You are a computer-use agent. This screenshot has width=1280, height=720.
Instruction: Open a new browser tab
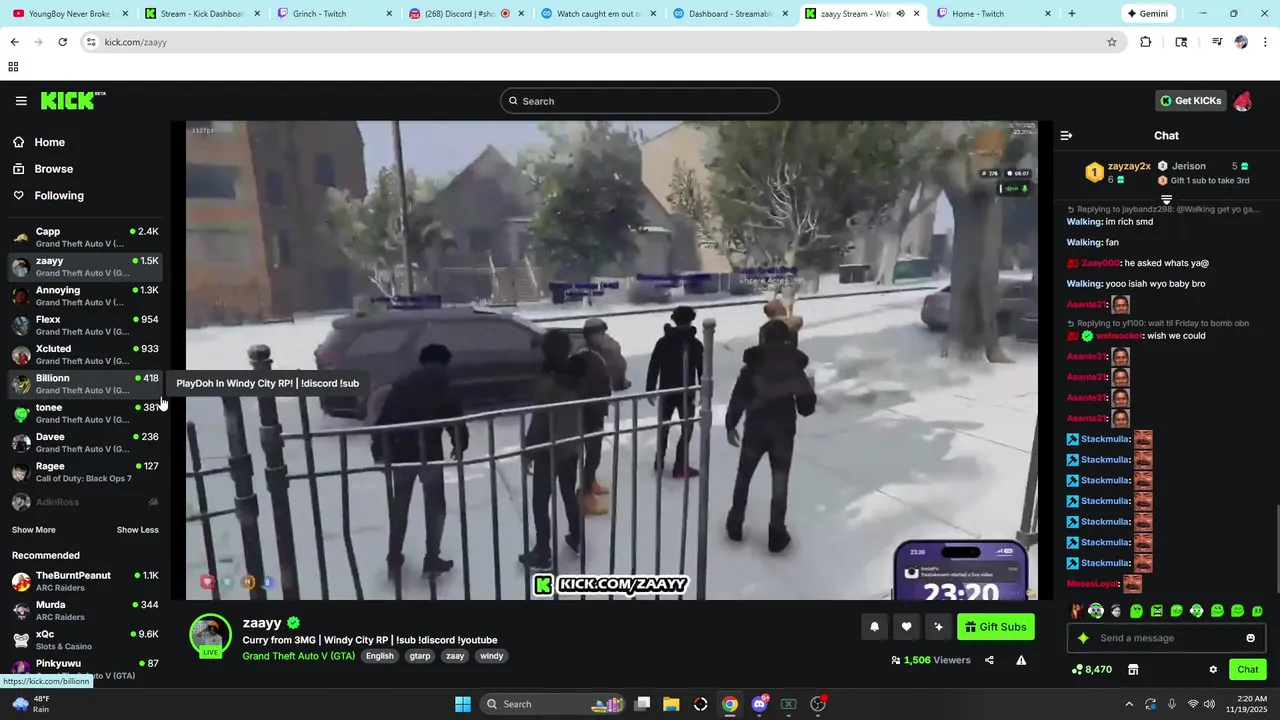1072,14
